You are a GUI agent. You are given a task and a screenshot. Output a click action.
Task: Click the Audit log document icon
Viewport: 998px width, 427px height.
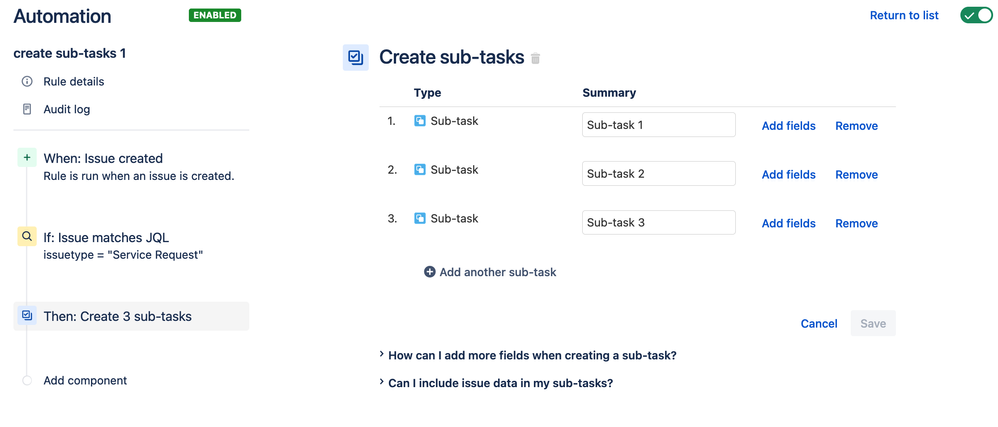click(x=27, y=110)
